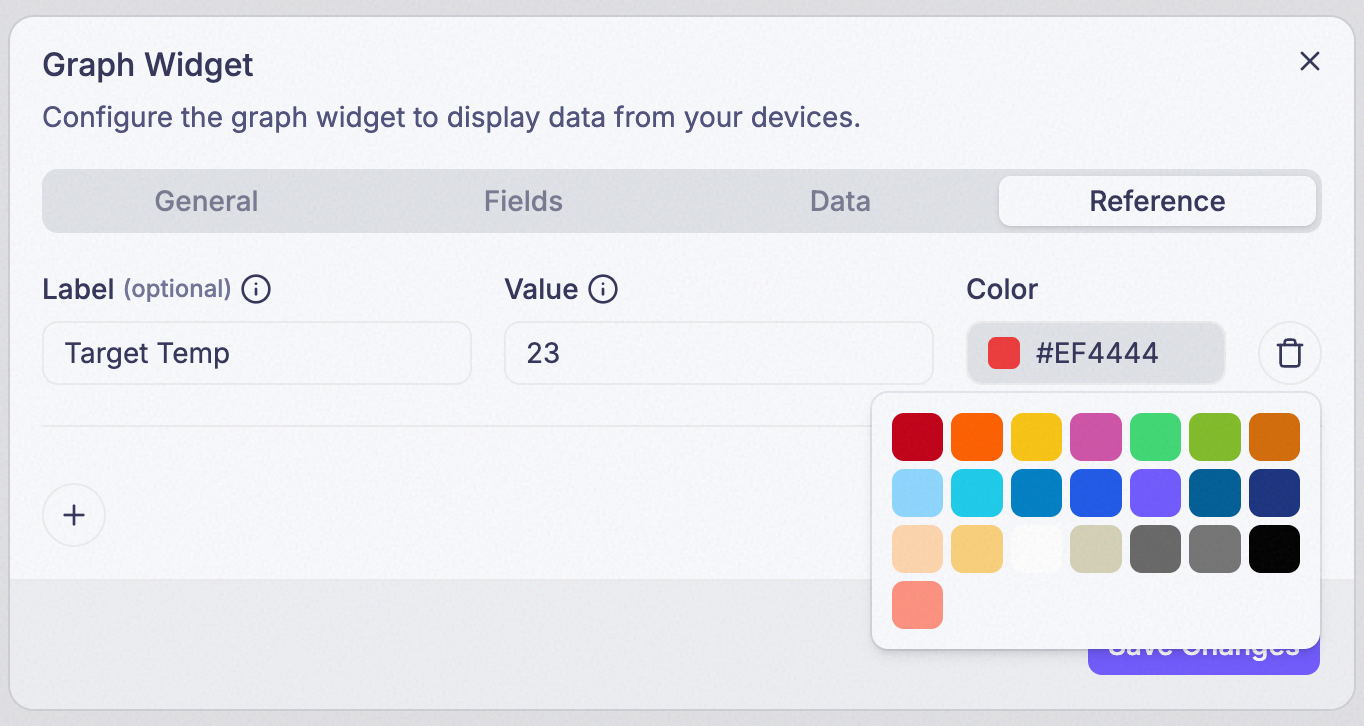Add a new reference with plus icon
1364x726 pixels.
click(74, 515)
